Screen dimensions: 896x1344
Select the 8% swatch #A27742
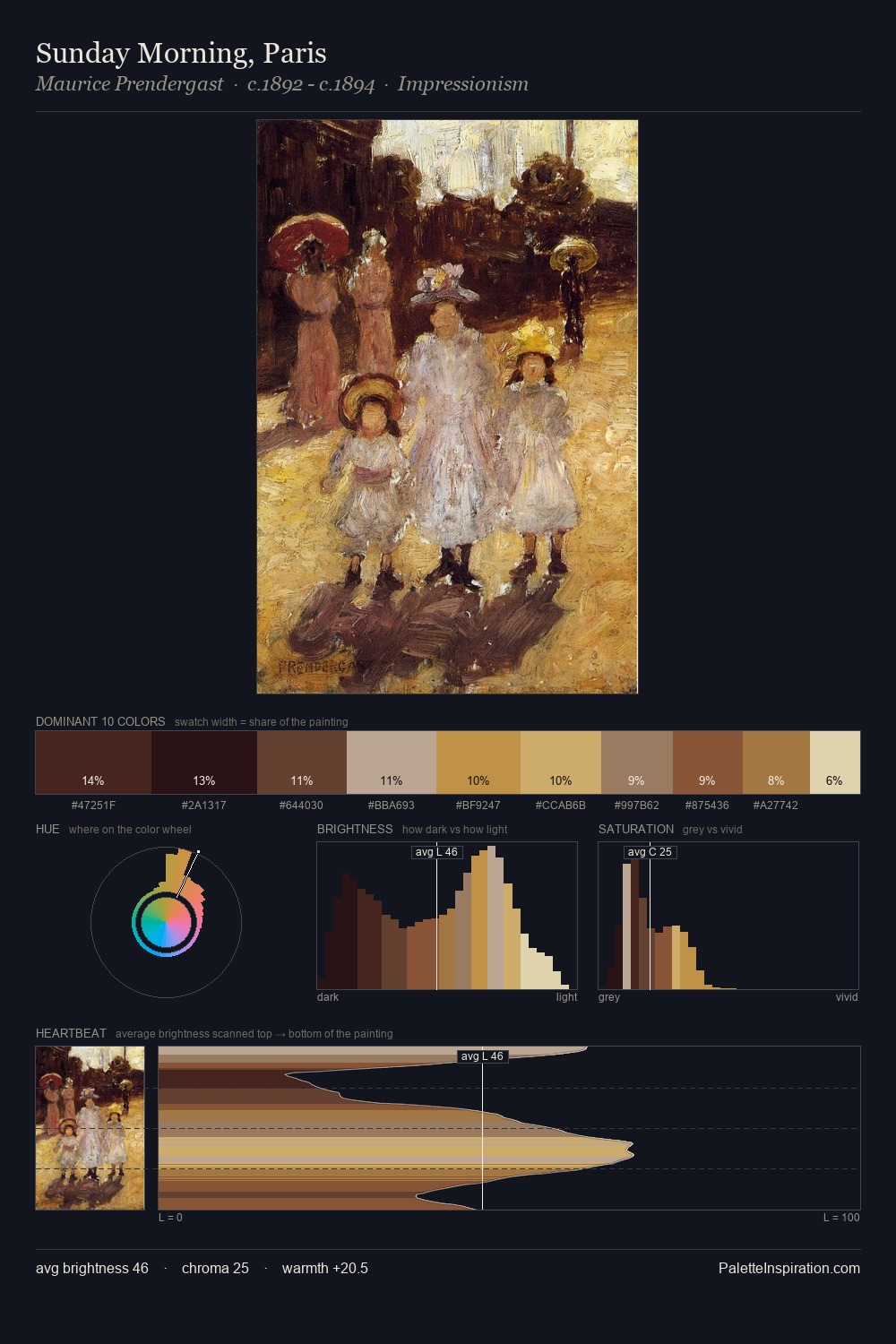tap(776, 762)
